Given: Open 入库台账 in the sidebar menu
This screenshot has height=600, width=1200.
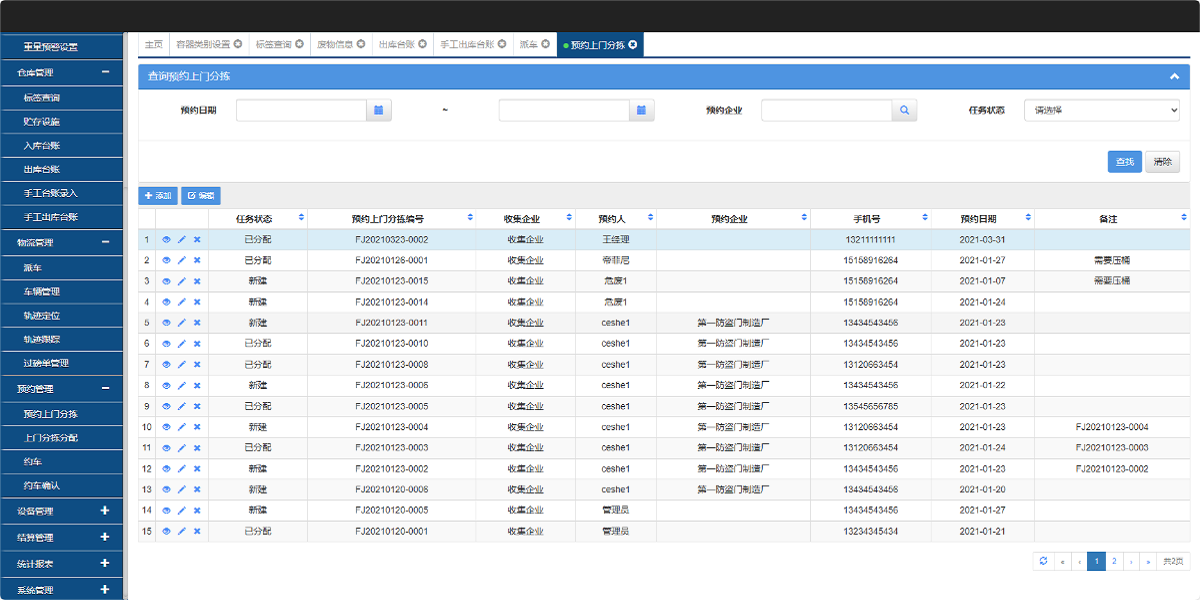Looking at the screenshot, I should coord(42,145).
